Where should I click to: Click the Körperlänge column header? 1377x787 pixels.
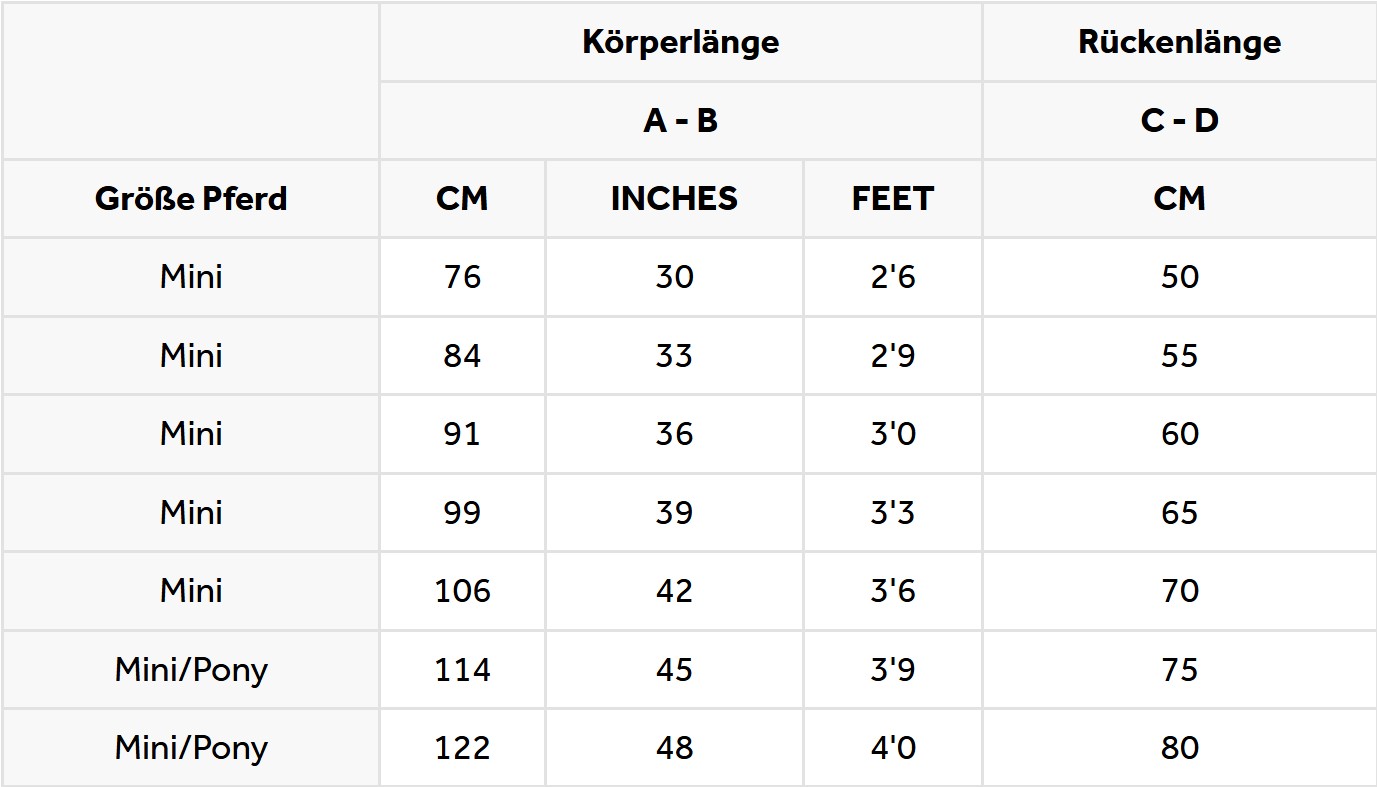680,42
